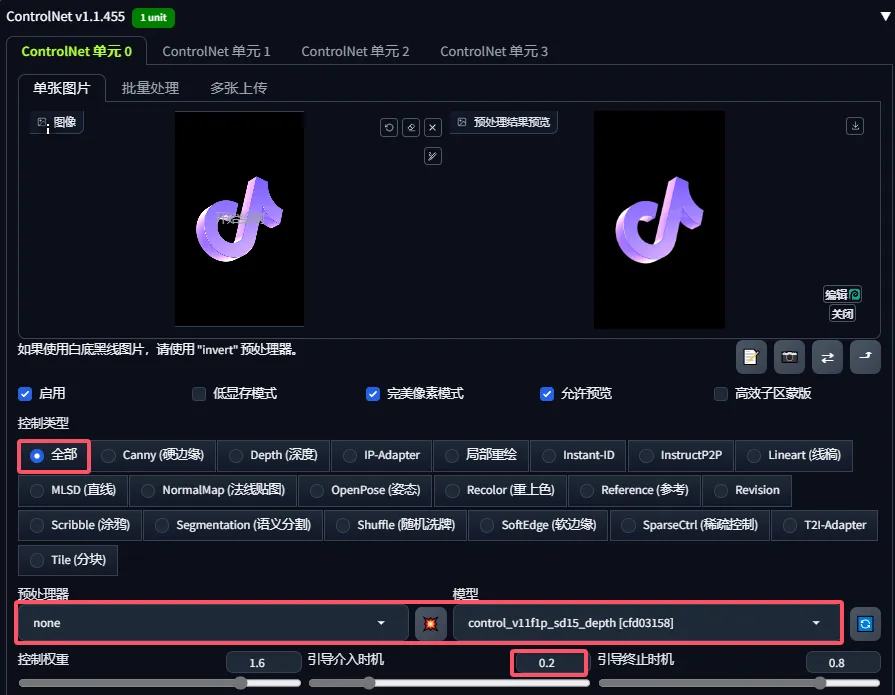Viewport: 895px width, 695px height.
Task: Undo changes on the input image
Action: [x=389, y=127]
